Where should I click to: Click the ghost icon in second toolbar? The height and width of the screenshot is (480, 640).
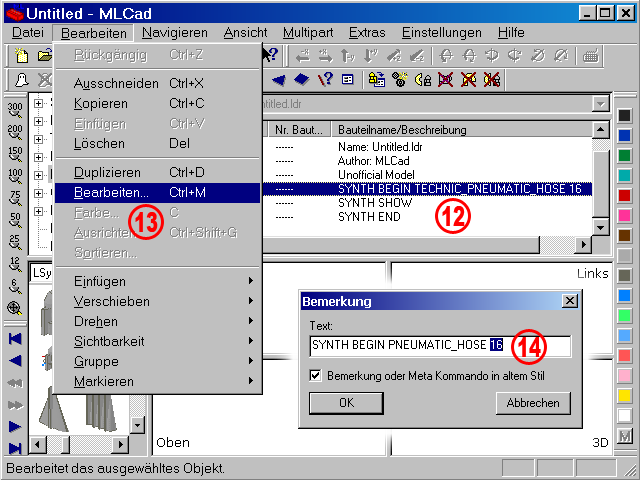coord(22,80)
